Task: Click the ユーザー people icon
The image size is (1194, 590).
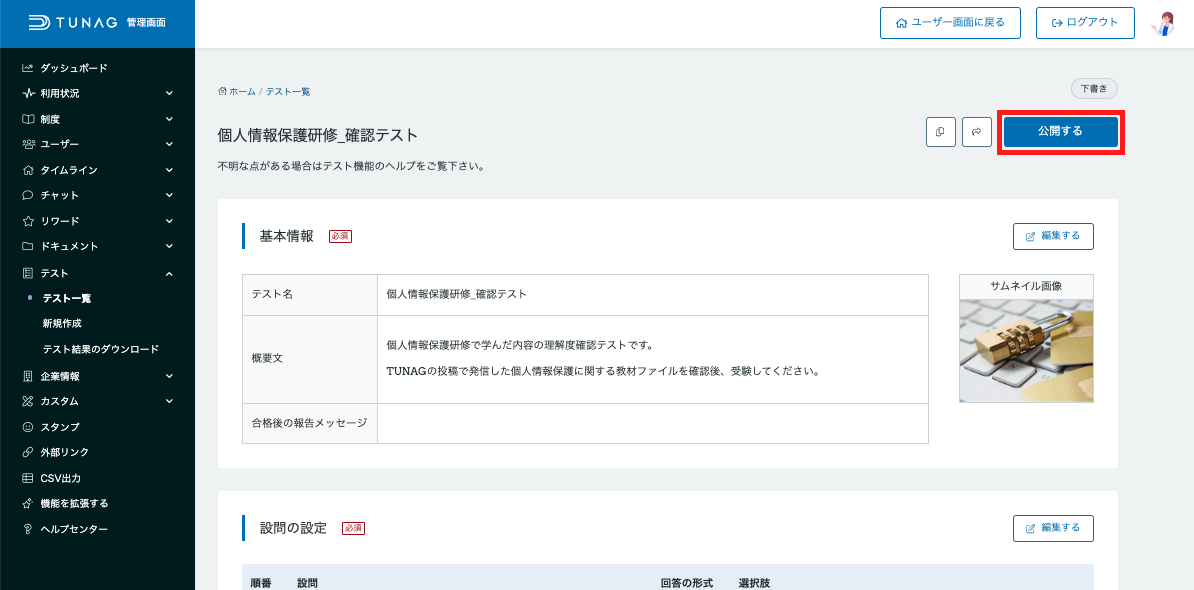Action: (x=27, y=144)
